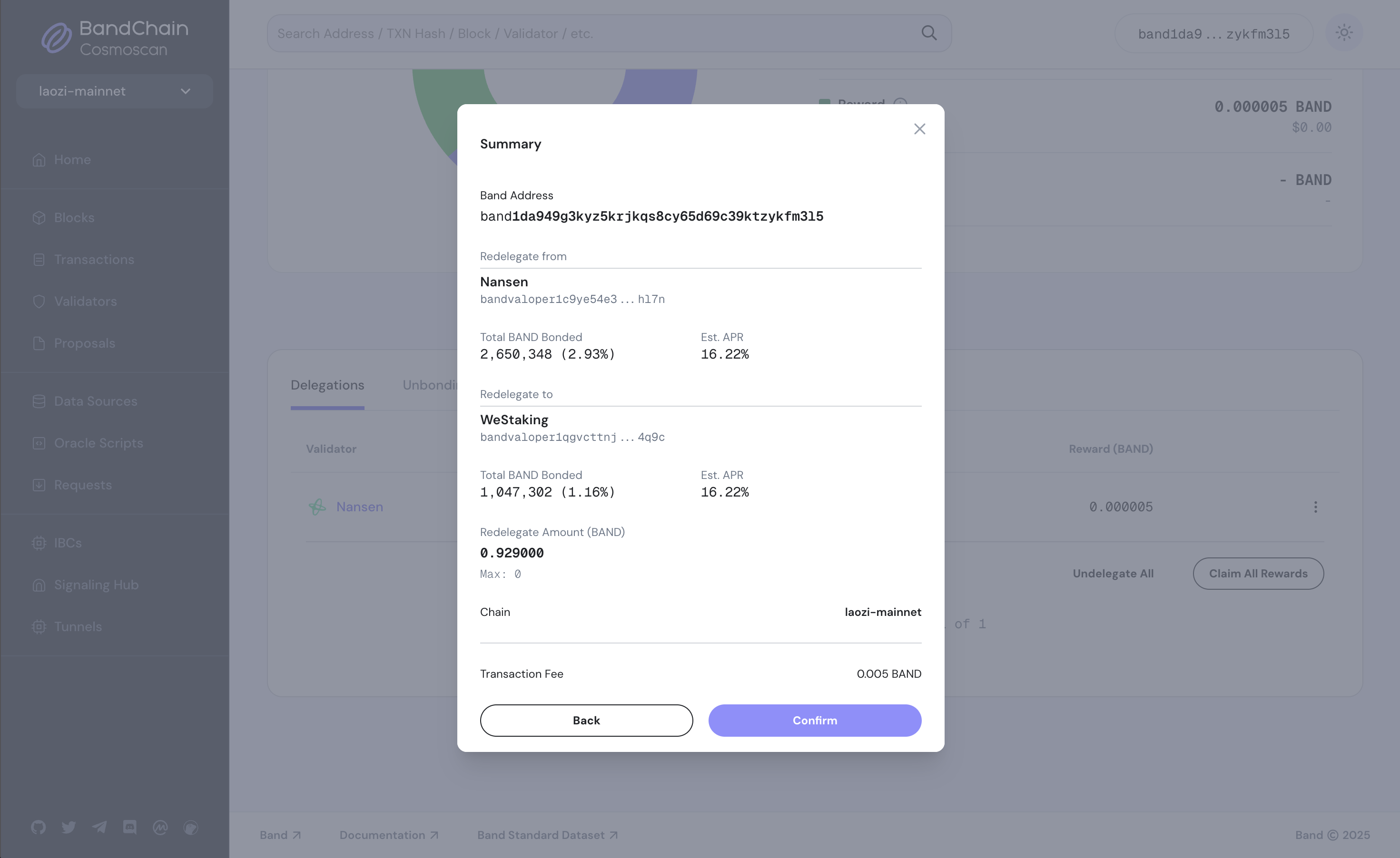Switch to the Delegations tab

pos(327,385)
